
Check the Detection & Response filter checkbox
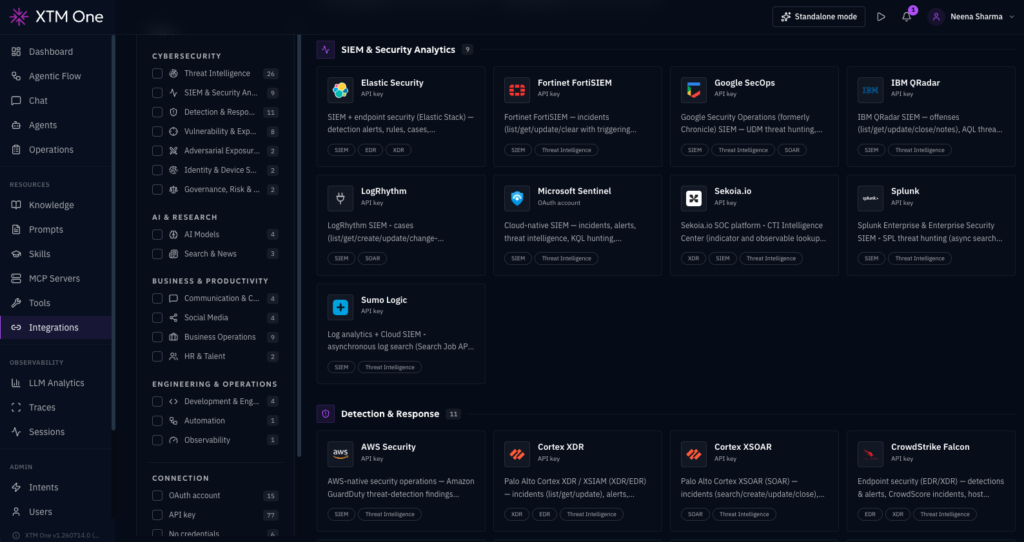(157, 112)
